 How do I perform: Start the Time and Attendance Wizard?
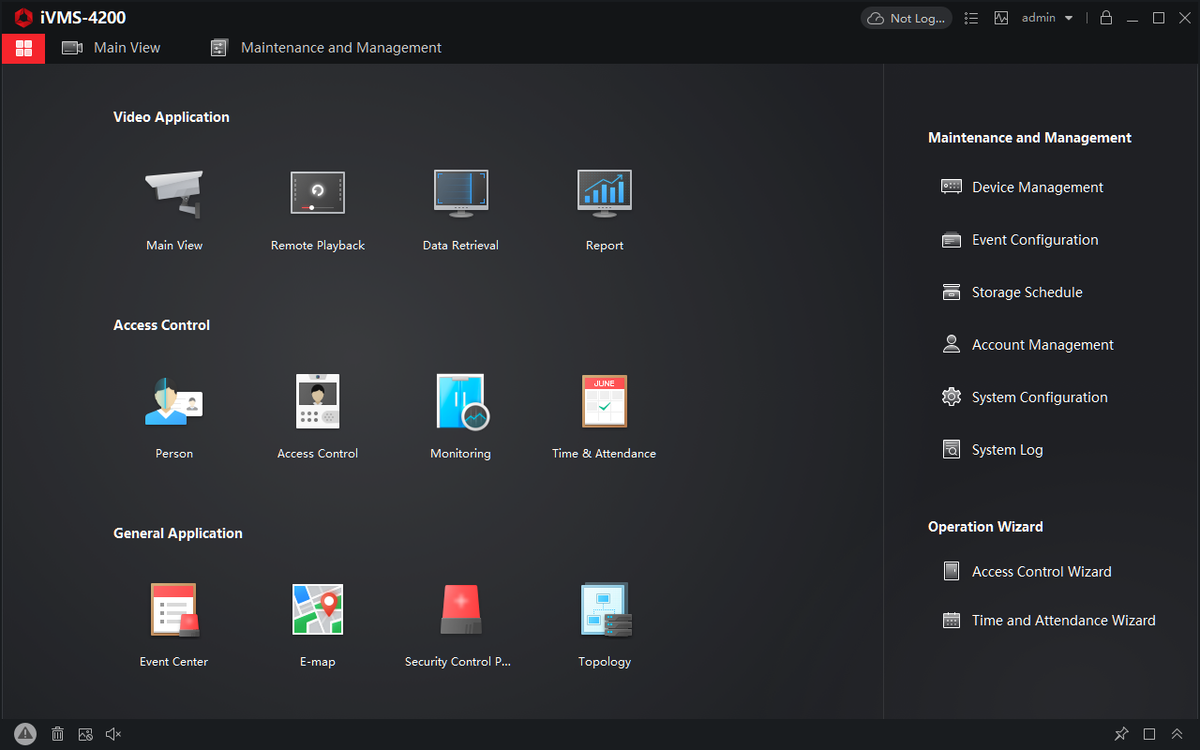(1048, 620)
